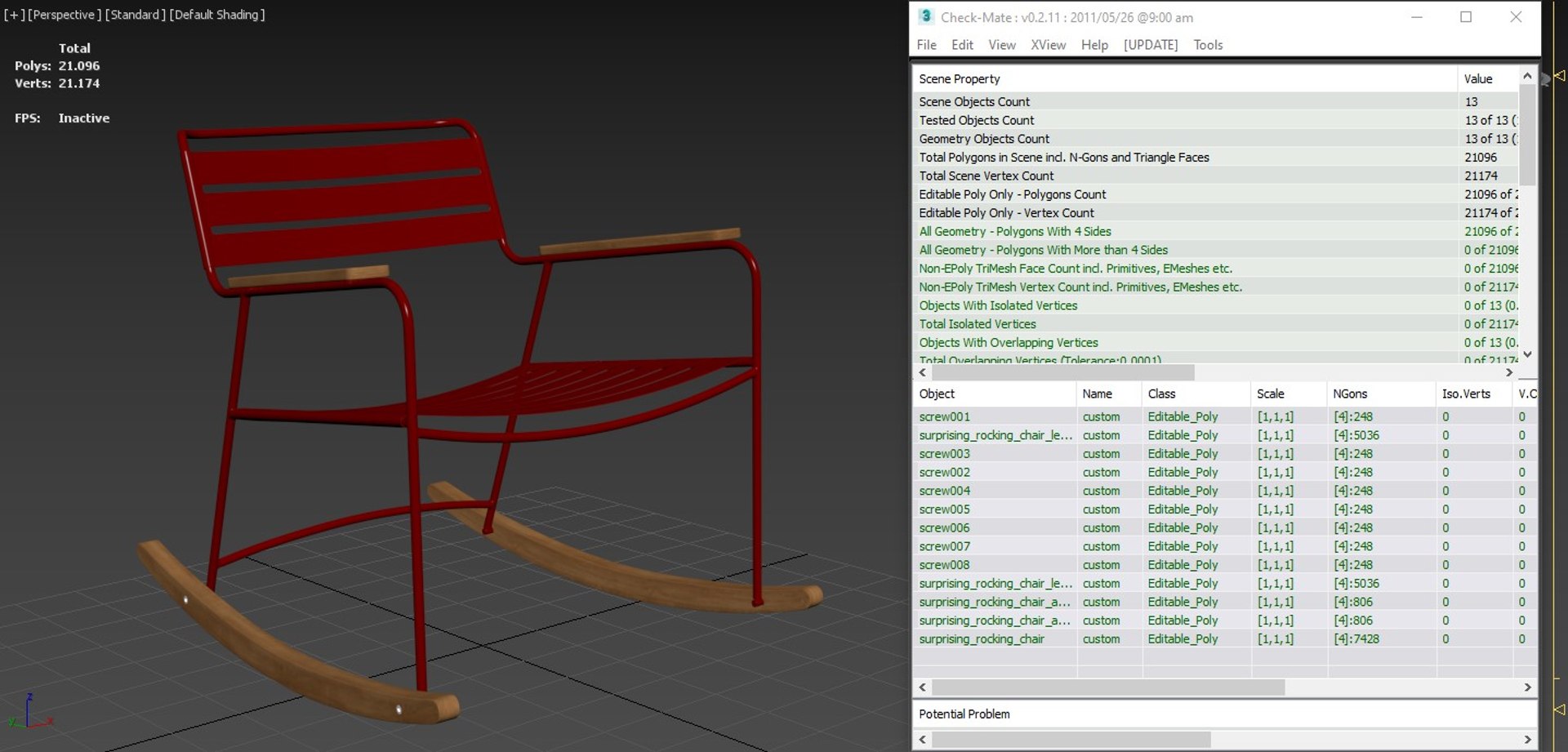
Task: Click the Iso.Verts column header
Action: point(1473,394)
